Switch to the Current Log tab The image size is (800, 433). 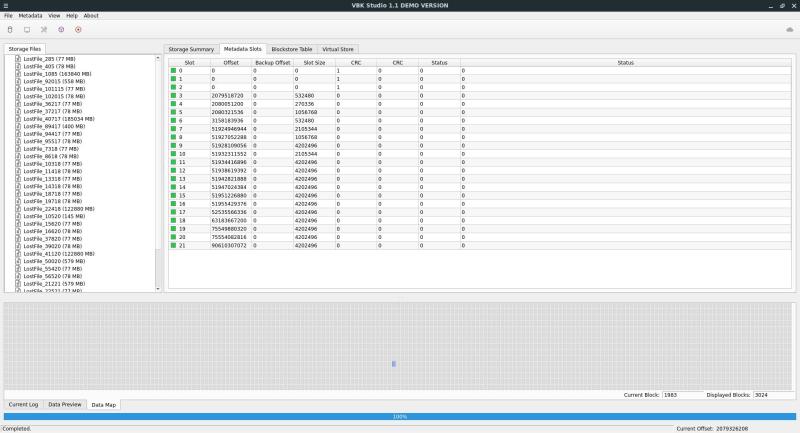click(x=23, y=404)
